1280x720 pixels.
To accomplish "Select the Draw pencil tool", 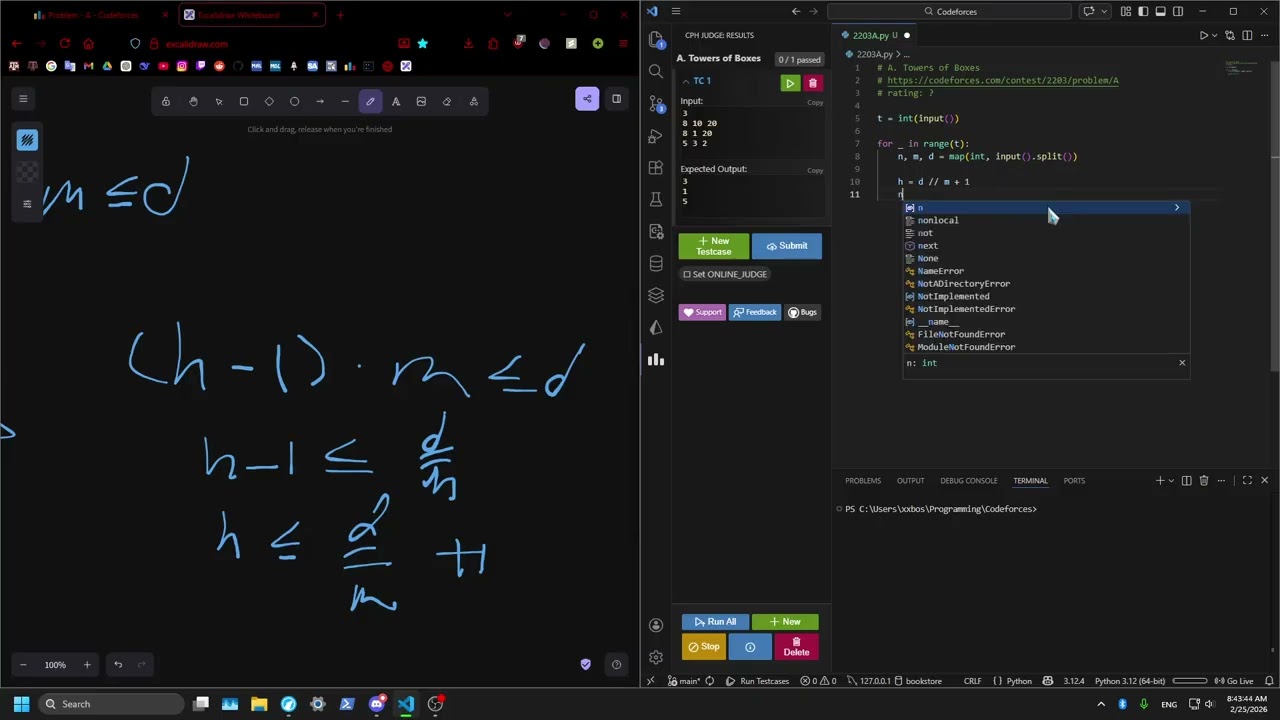I will coord(370,101).
